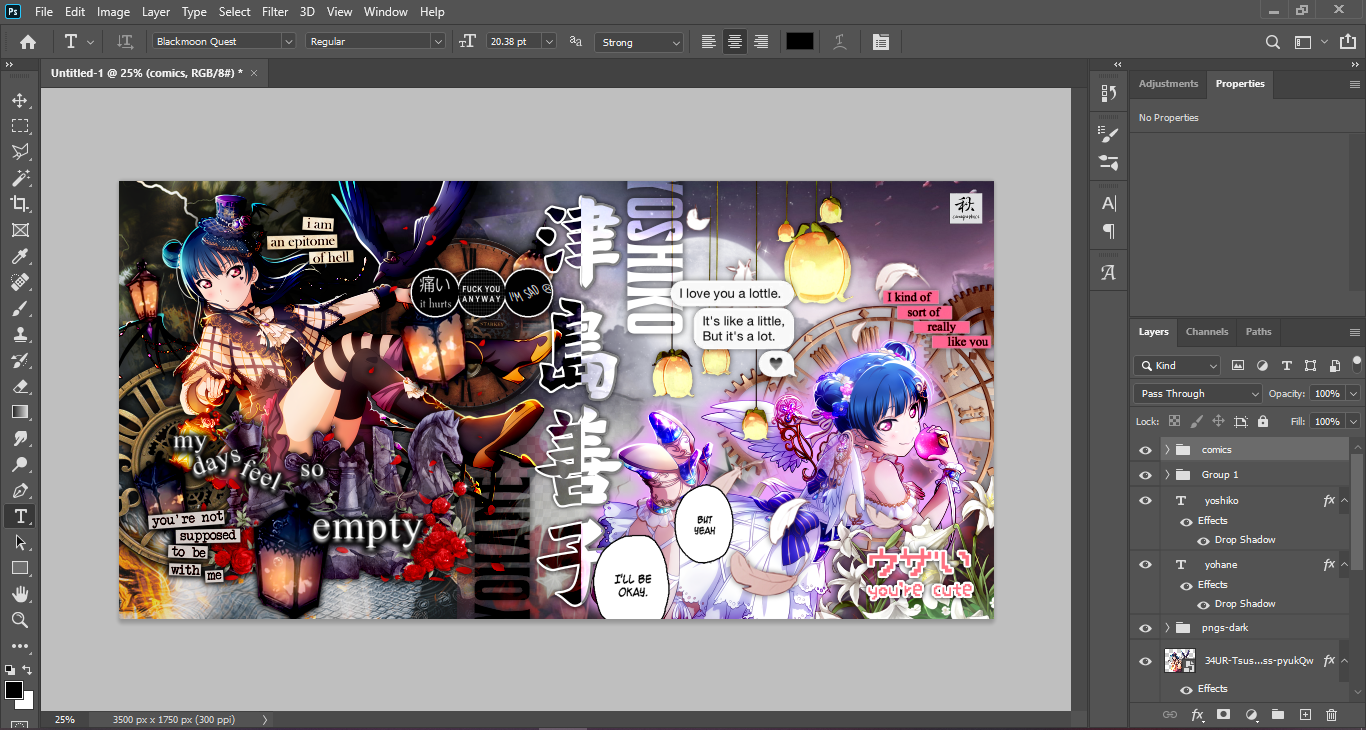Select the Dodge tool

(19, 464)
